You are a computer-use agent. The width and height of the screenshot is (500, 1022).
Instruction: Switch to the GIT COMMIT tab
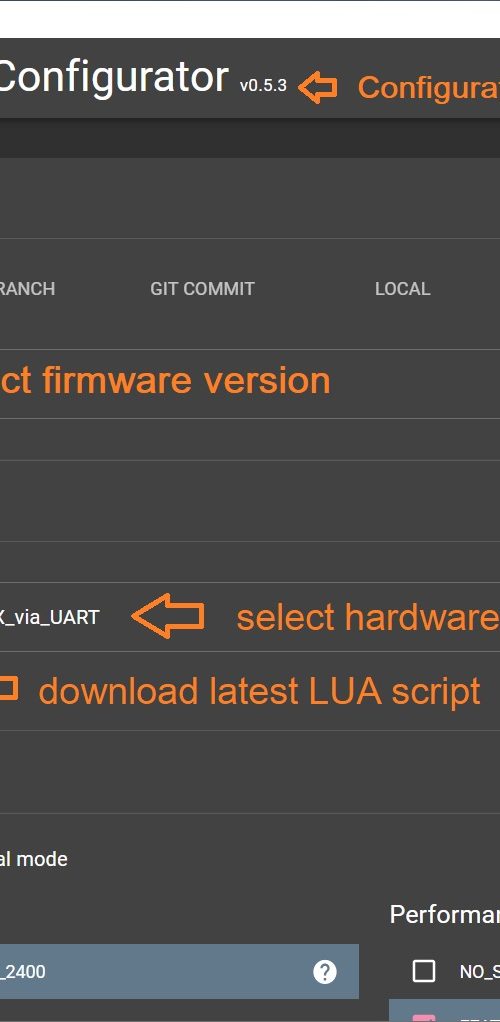[202, 289]
